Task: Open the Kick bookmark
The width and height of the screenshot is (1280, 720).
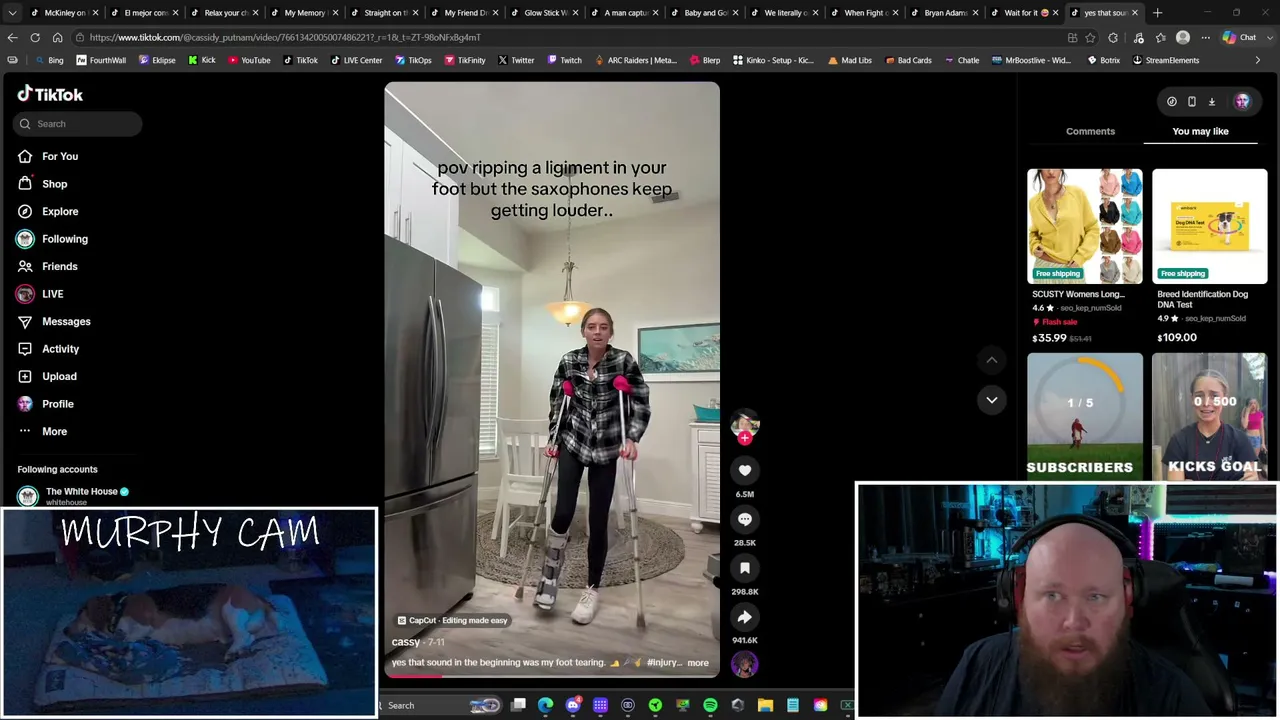Action: (202, 60)
